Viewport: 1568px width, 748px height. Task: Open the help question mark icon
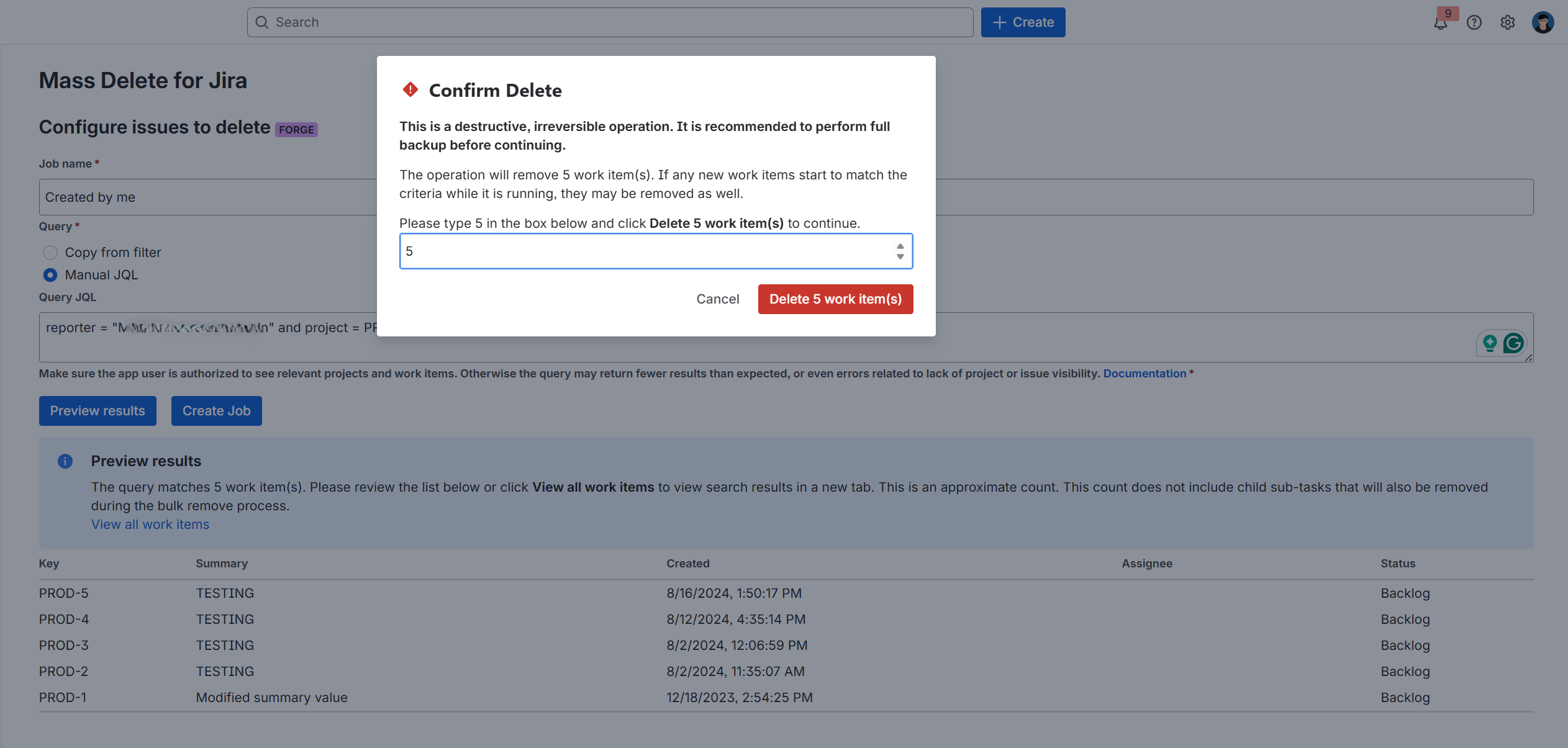coord(1474,22)
